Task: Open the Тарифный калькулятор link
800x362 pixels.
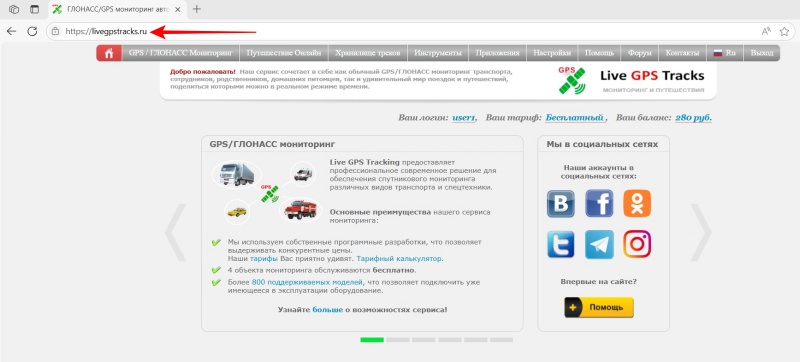Action: pyautogui.click(x=399, y=259)
